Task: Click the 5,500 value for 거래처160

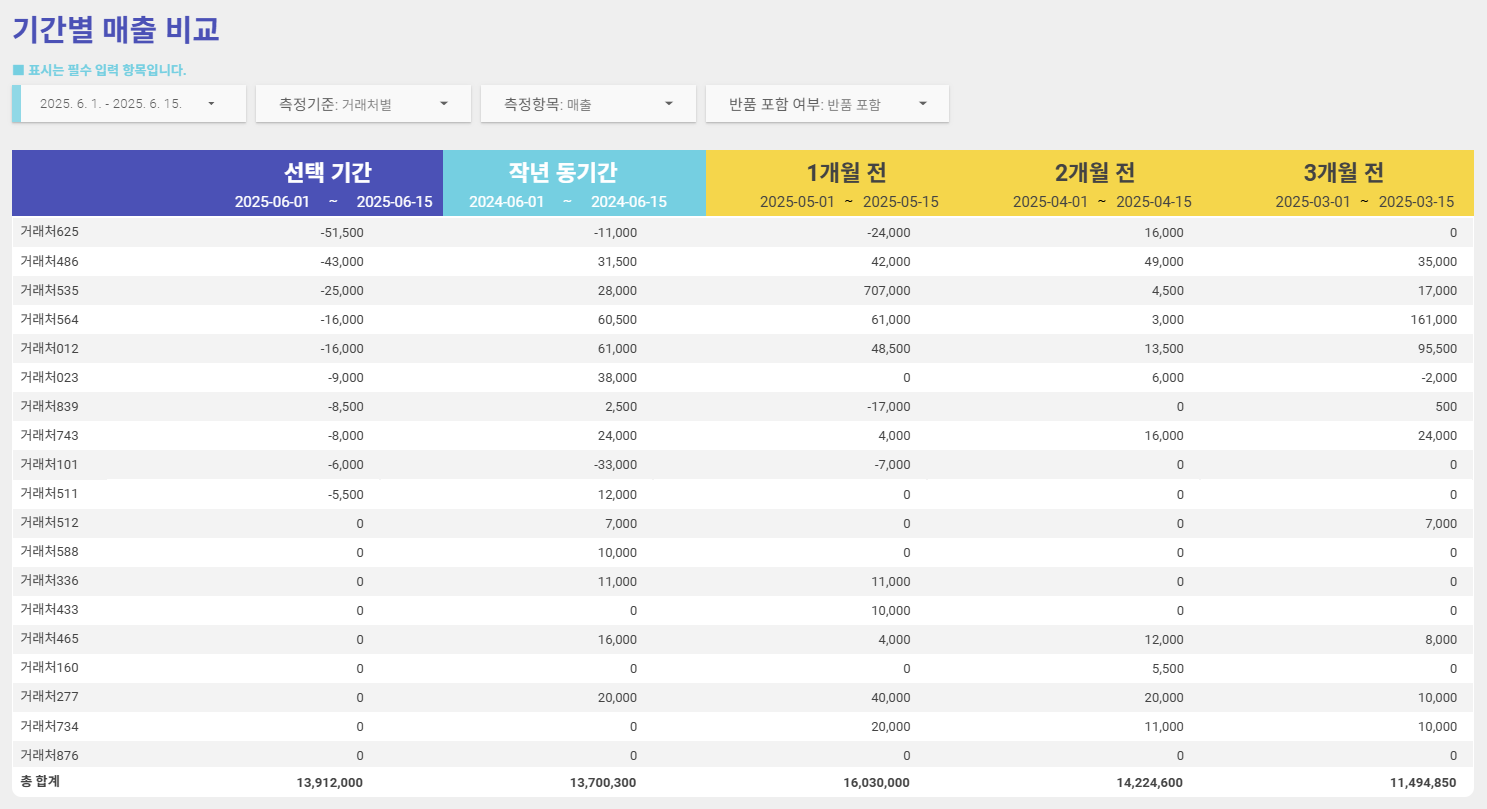Action: 1168,668
